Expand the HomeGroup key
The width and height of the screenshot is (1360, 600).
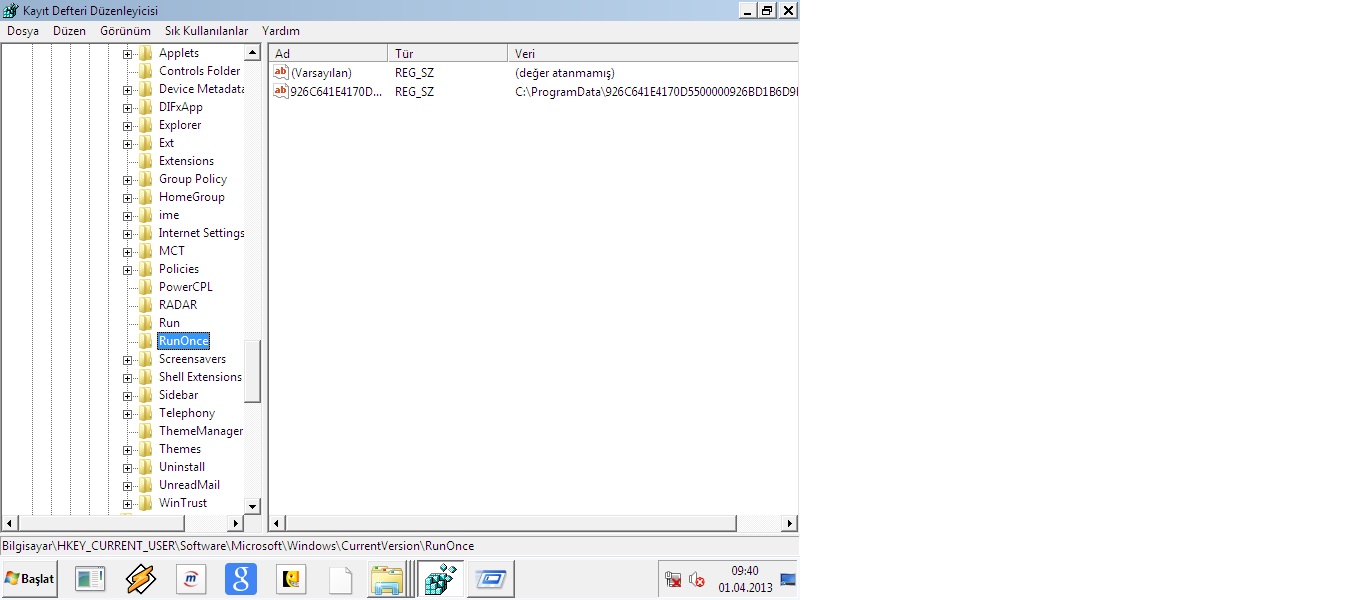[x=128, y=198]
